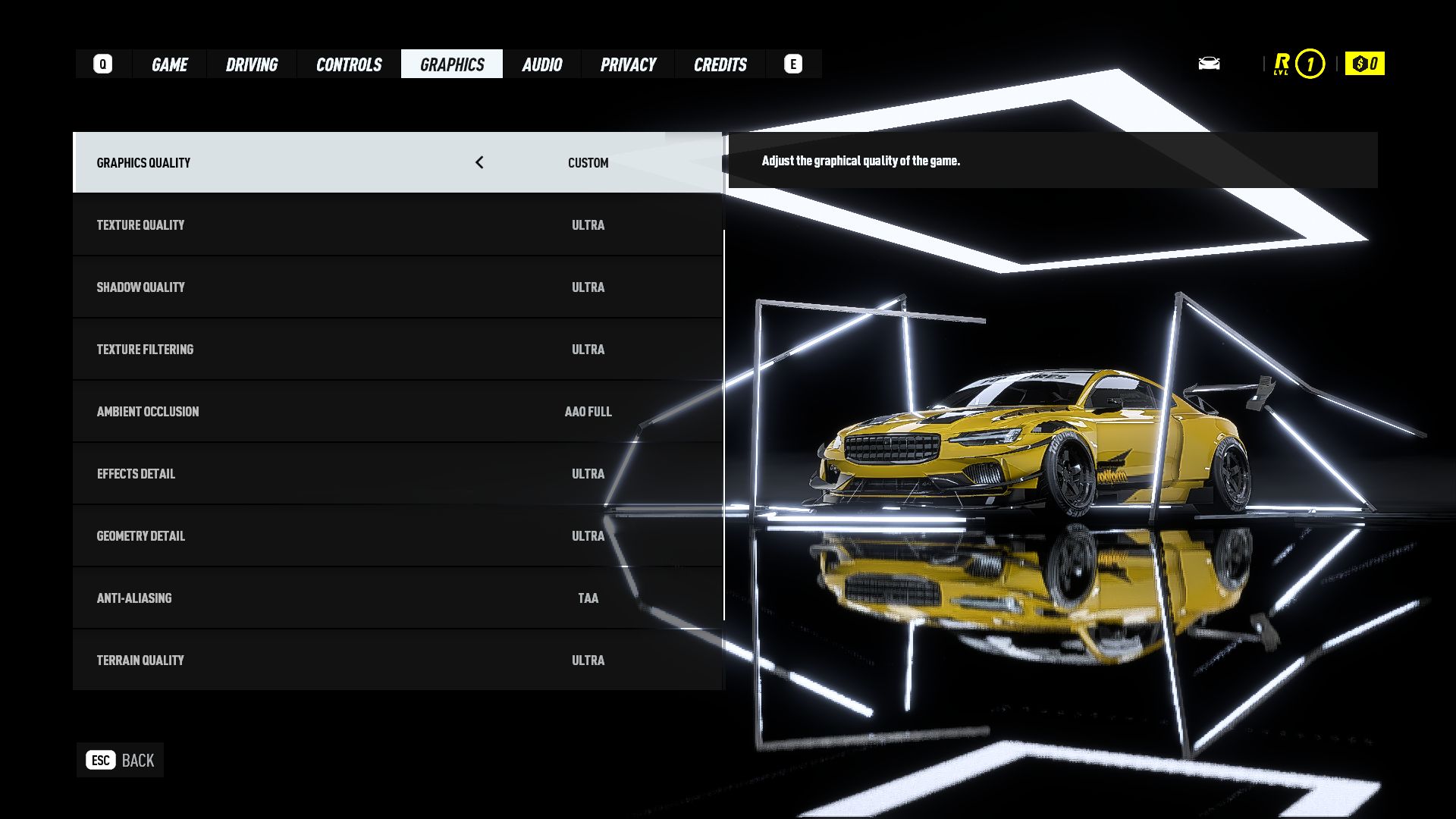Toggle TERRAIN QUALITY setting value

click(x=588, y=660)
